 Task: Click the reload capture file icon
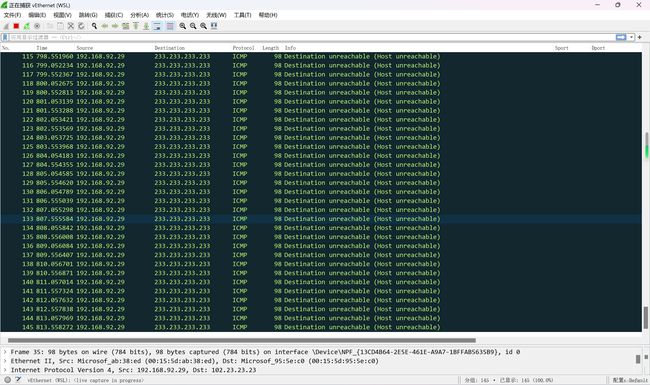point(81,26)
